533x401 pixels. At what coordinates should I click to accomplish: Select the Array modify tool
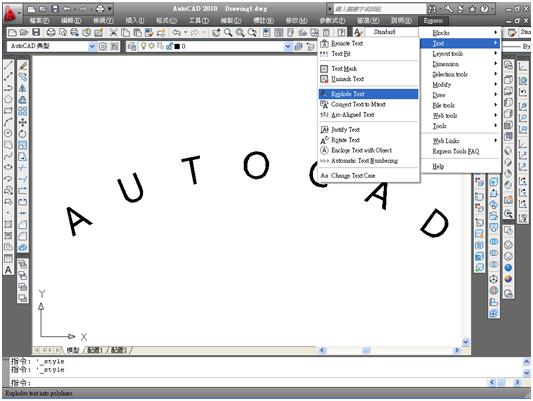coord(23,111)
